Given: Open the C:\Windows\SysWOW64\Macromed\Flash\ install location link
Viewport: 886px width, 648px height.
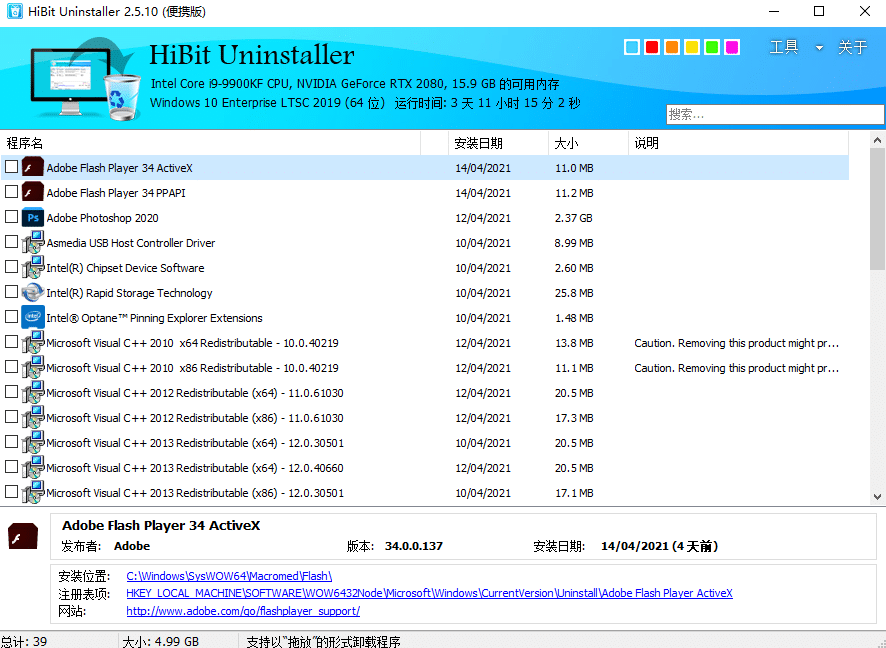Looking at the screenshot, I should click(229, 576).
